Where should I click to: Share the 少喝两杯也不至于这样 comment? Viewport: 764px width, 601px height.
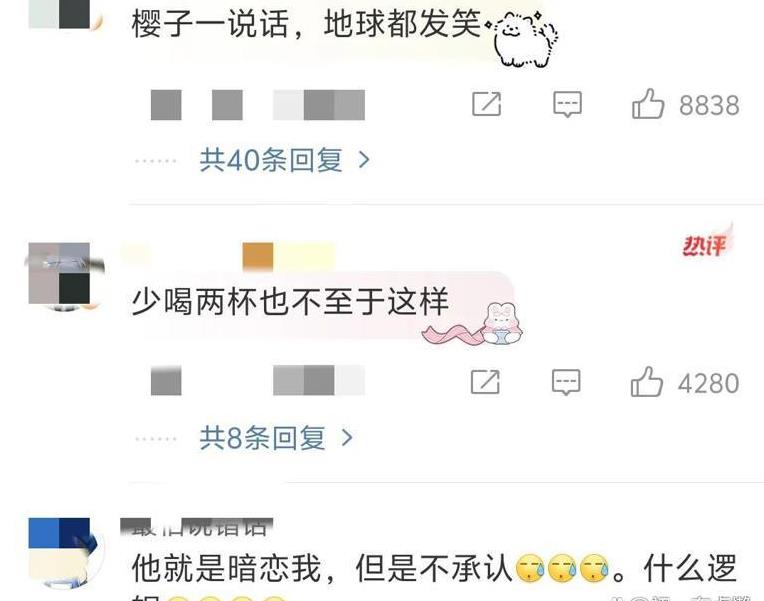pos(485,382)
